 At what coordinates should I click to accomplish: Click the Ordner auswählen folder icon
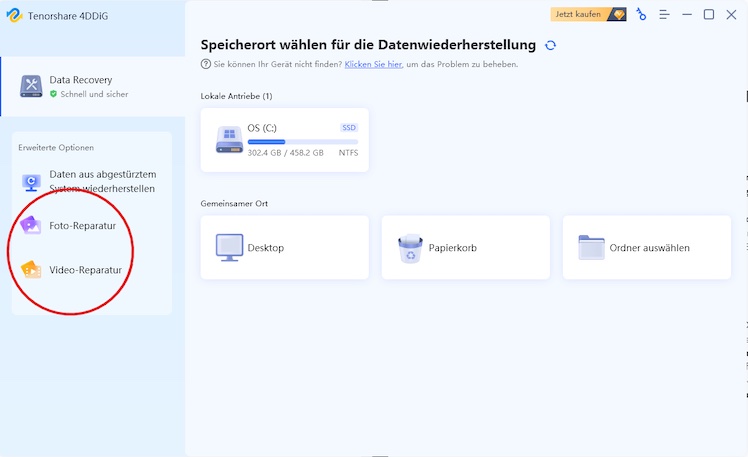click(x=592, y=248)
